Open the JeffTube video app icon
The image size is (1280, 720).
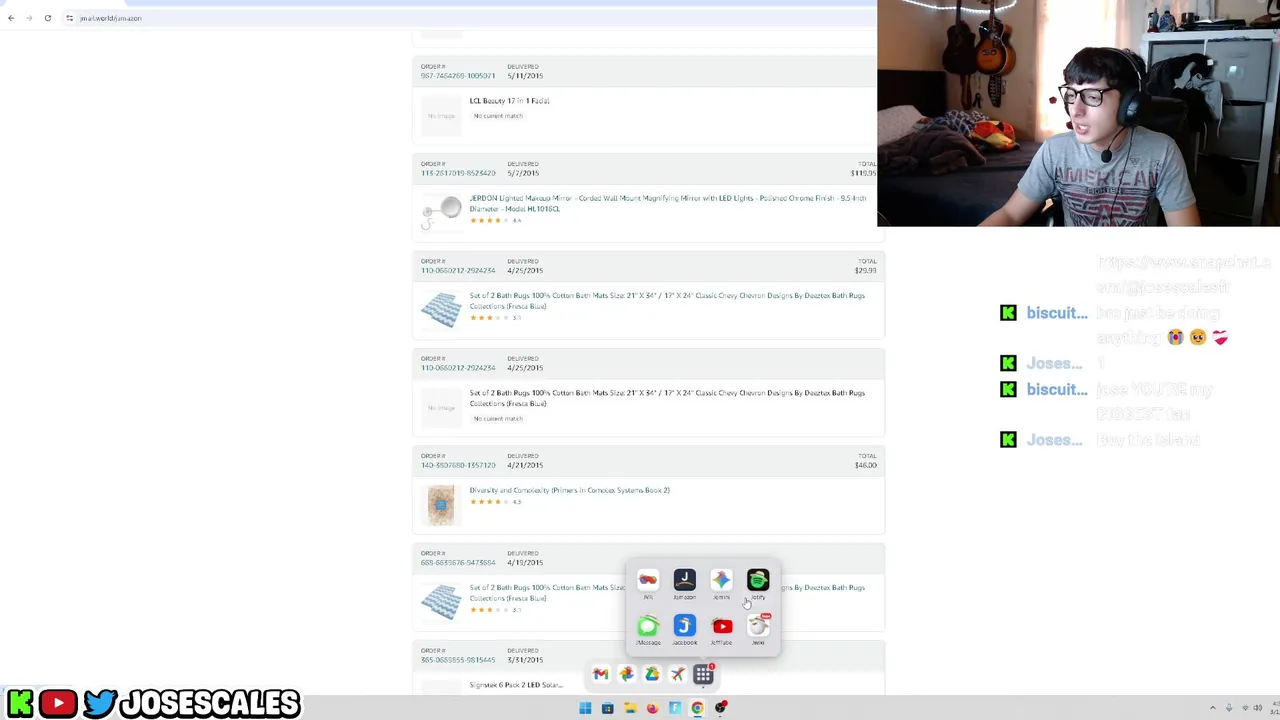point(722,626)
